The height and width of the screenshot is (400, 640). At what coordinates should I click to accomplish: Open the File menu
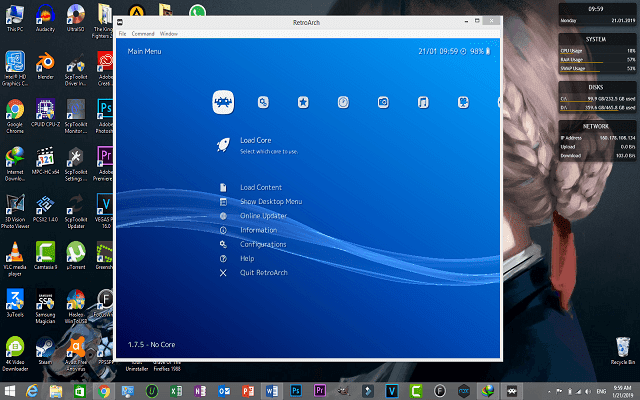(x=123, y=34)
